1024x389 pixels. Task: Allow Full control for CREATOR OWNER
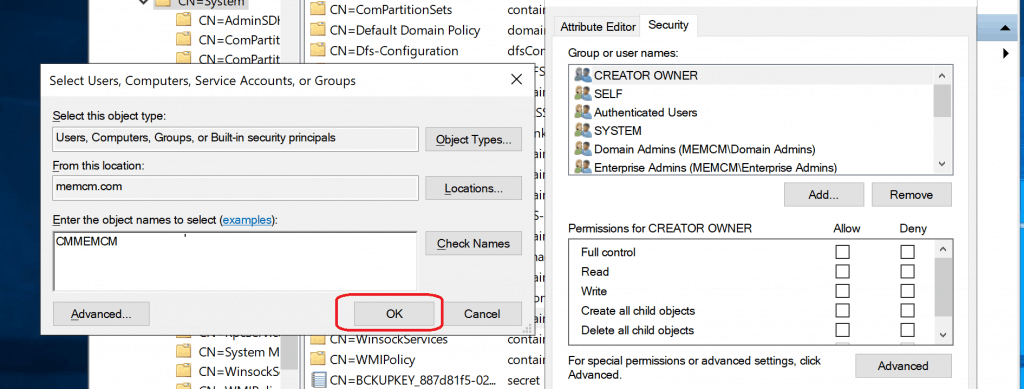click(x=842, y=252)
